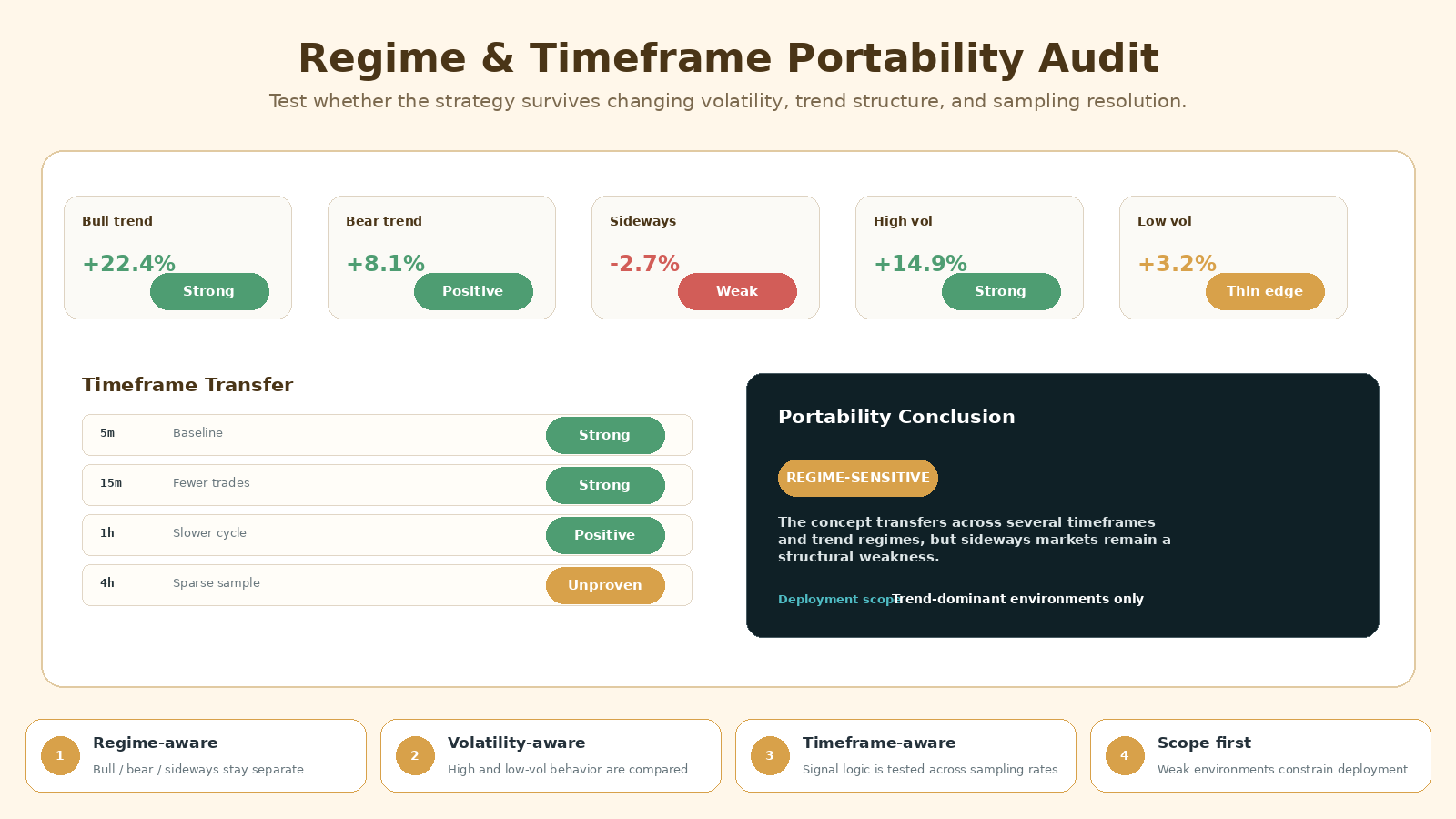Click the Weak environments constrain deployment text
The image size is (1456, 819).
point(1282,769)
